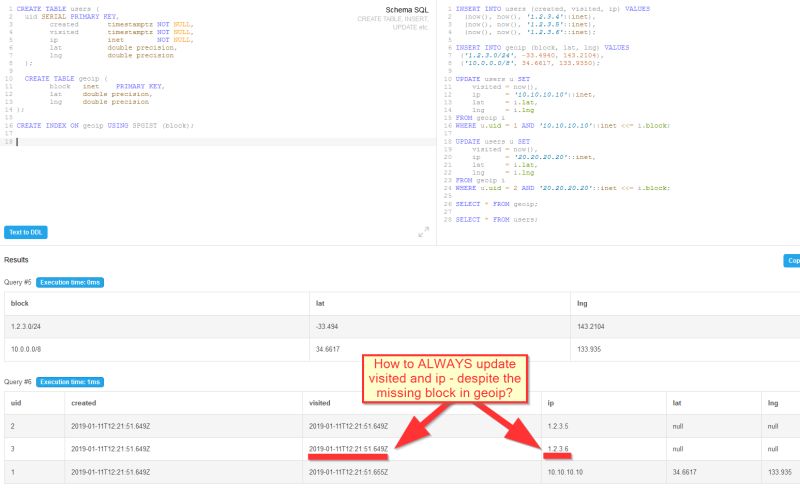Select uid 3 cell in users results
This screenshot has width=800, height=489.
click(x=35, y=449)
